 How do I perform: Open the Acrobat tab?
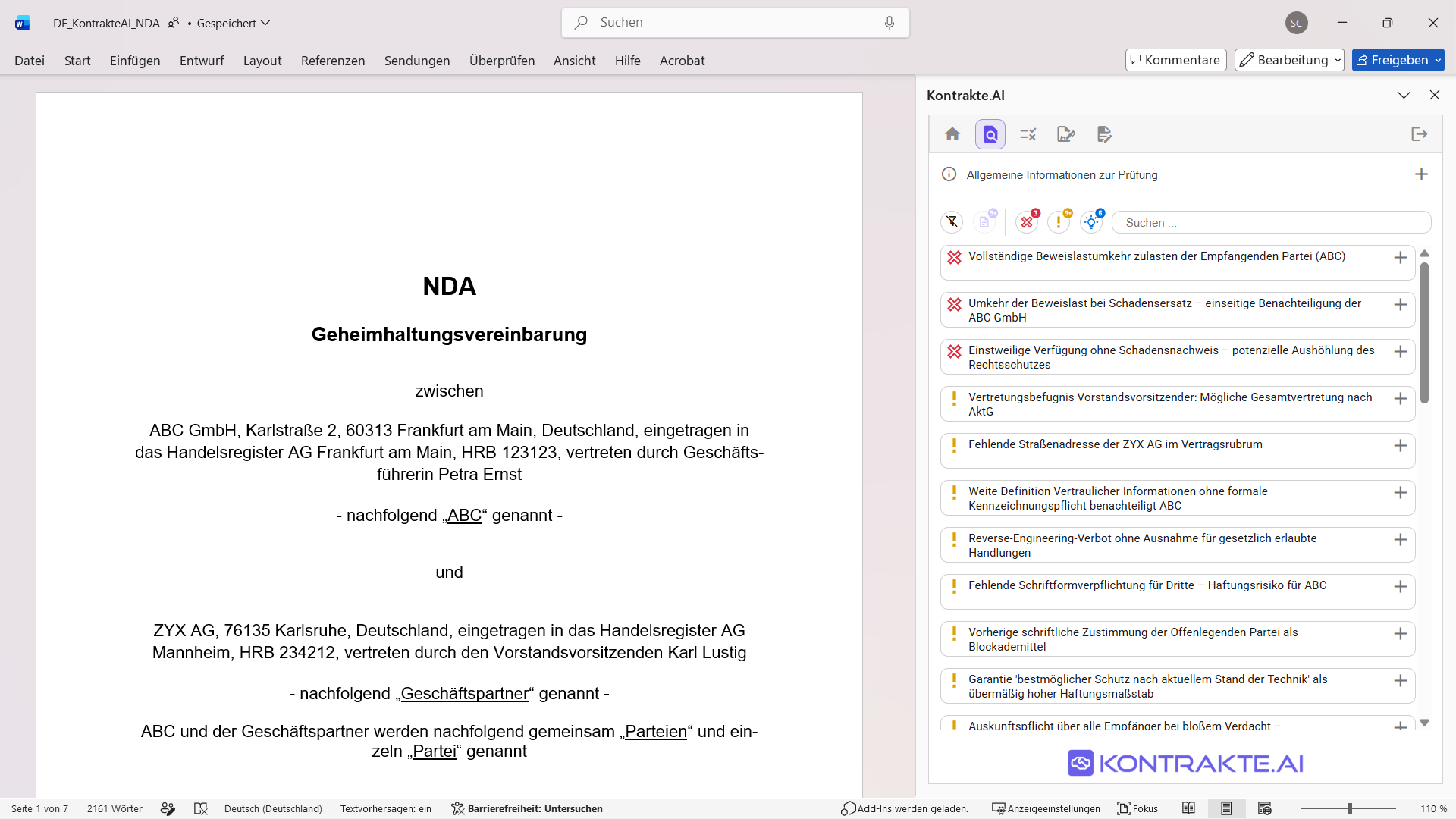682,61
